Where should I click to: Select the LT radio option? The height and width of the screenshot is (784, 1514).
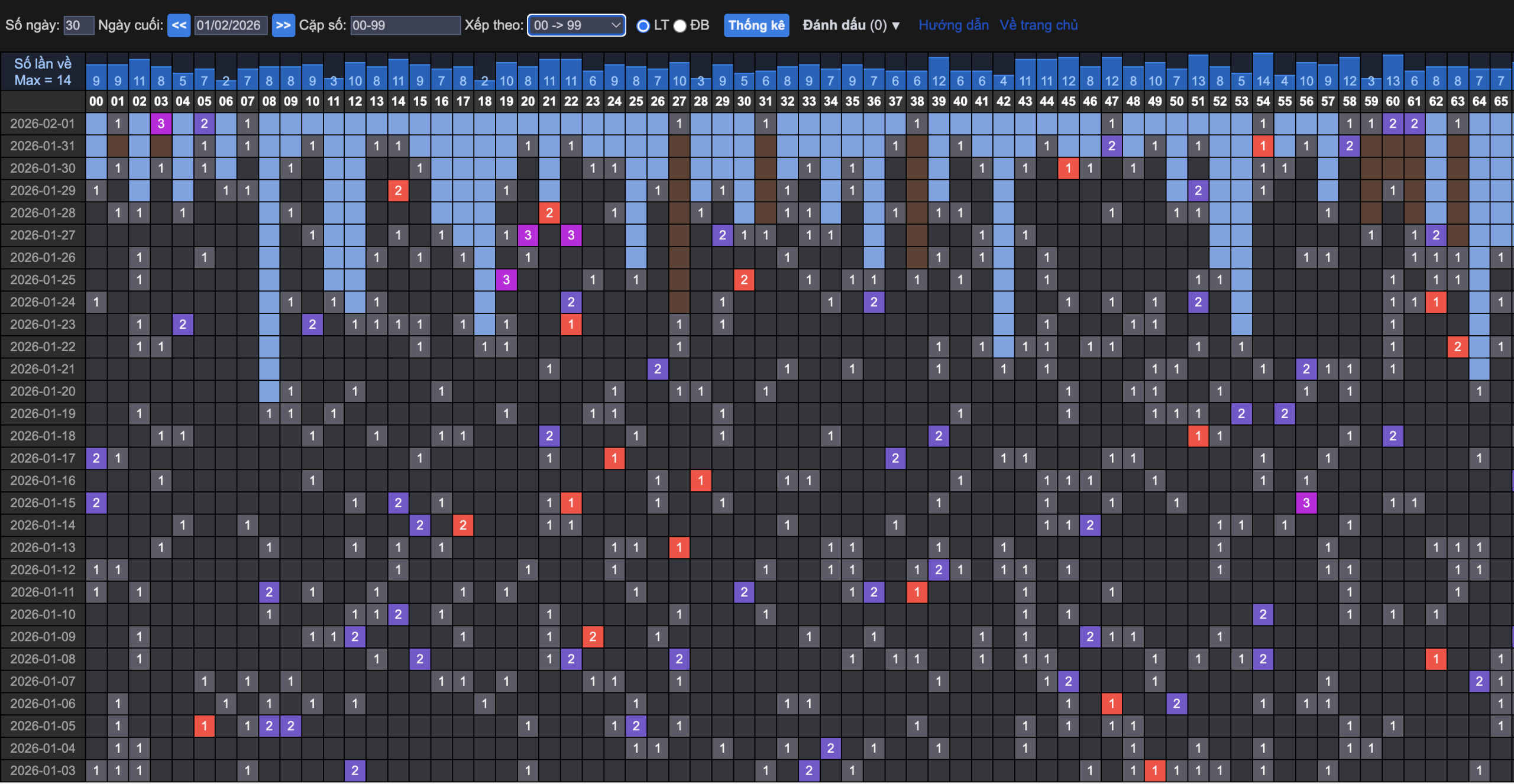[x=643, y=26]
